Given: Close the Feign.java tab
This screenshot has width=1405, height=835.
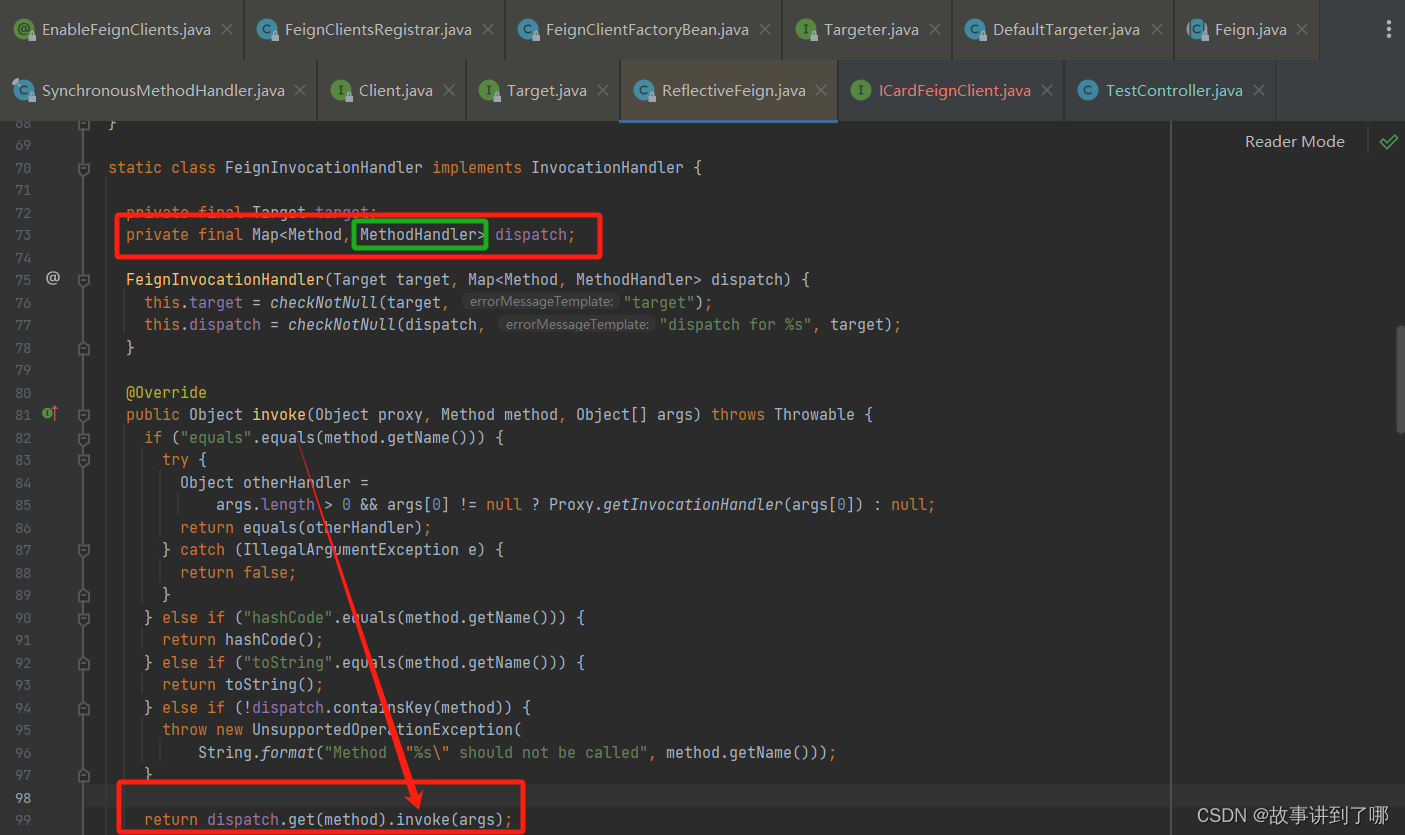Looking at the screenshot, I should tap(1302, 30).
